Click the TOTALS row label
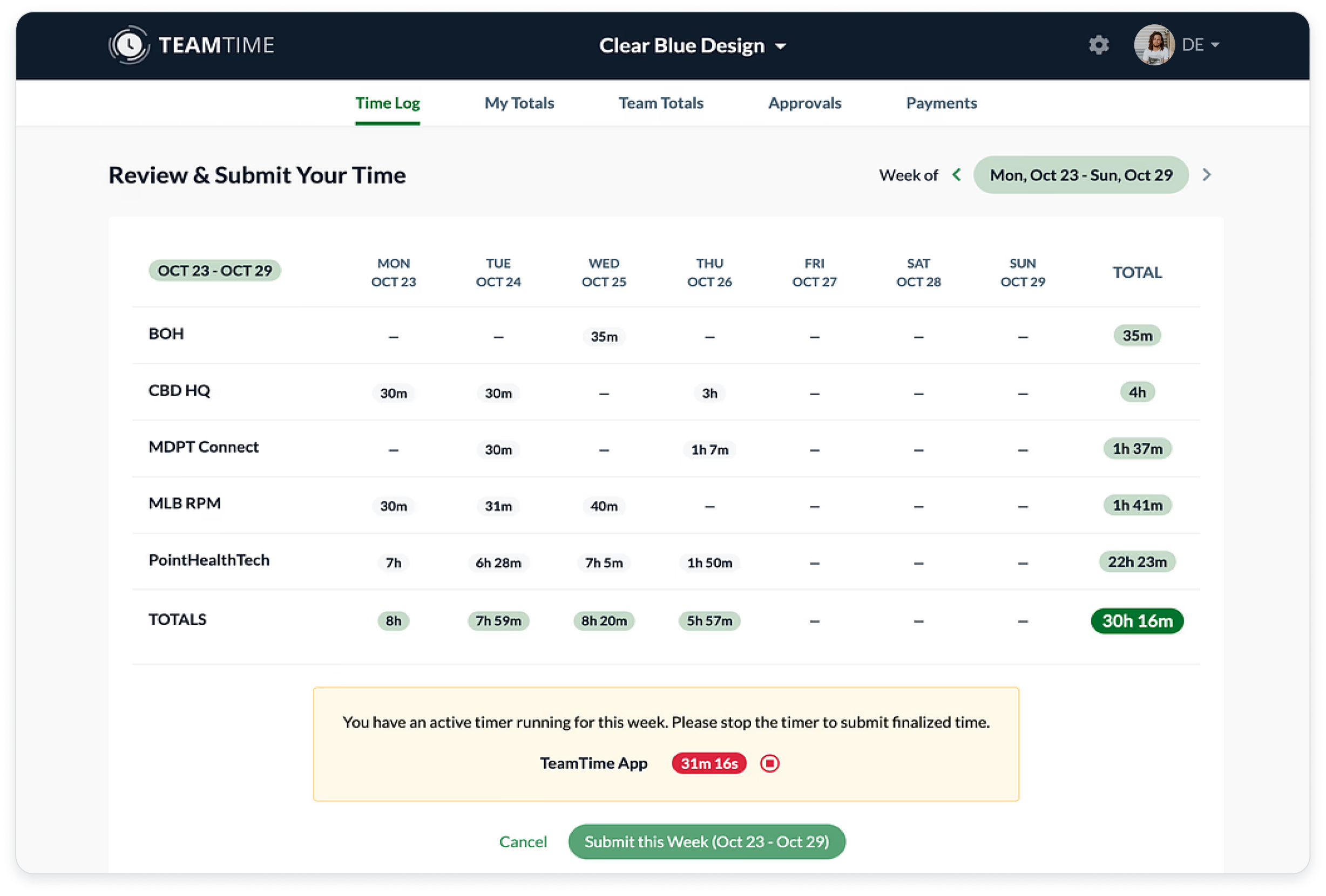Screen dimensions: 1326x896 [178, 620]
